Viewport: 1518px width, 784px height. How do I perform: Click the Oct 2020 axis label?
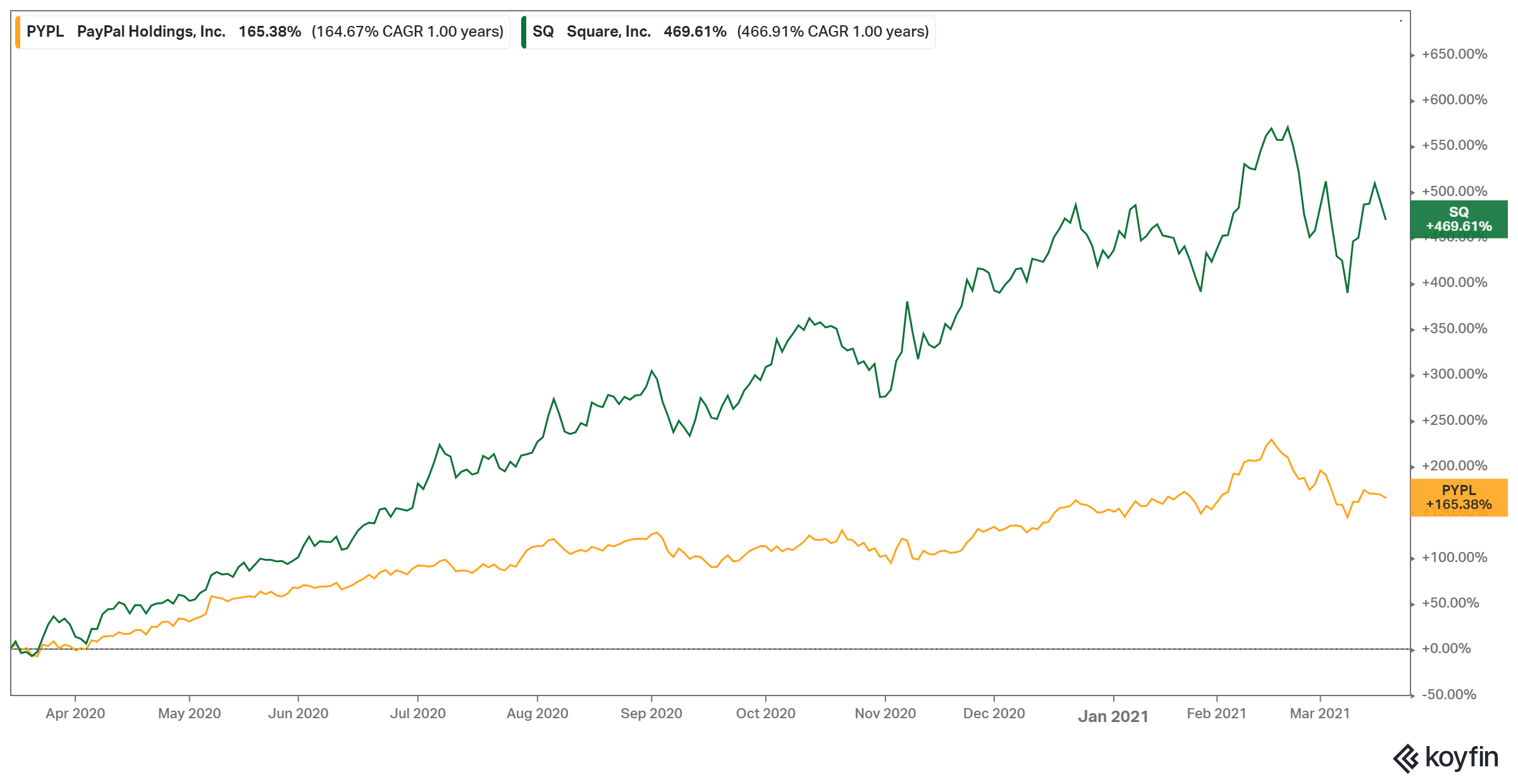pos(765,713)
